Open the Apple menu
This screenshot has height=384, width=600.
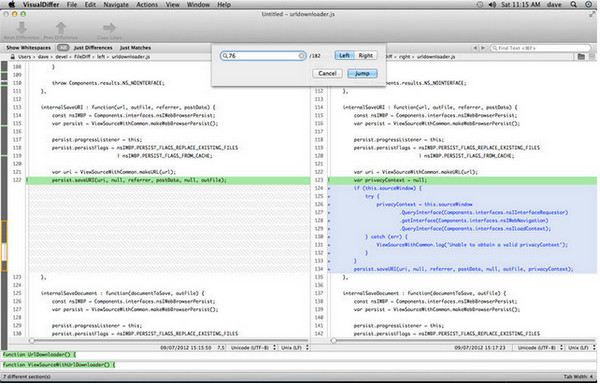point(12,5)
